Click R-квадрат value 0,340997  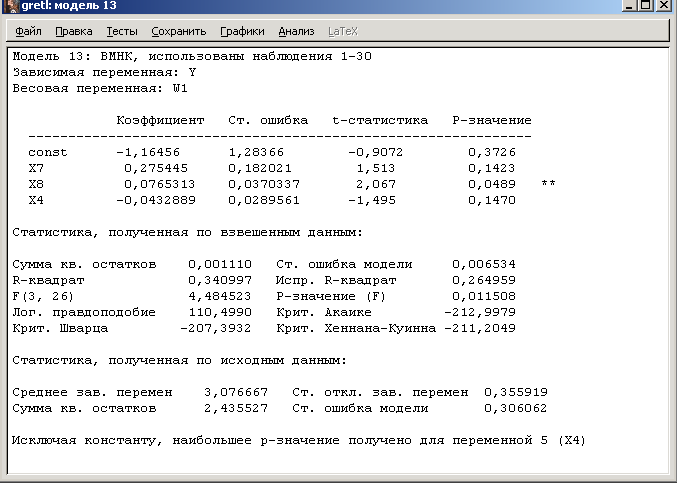pos(220,280)
